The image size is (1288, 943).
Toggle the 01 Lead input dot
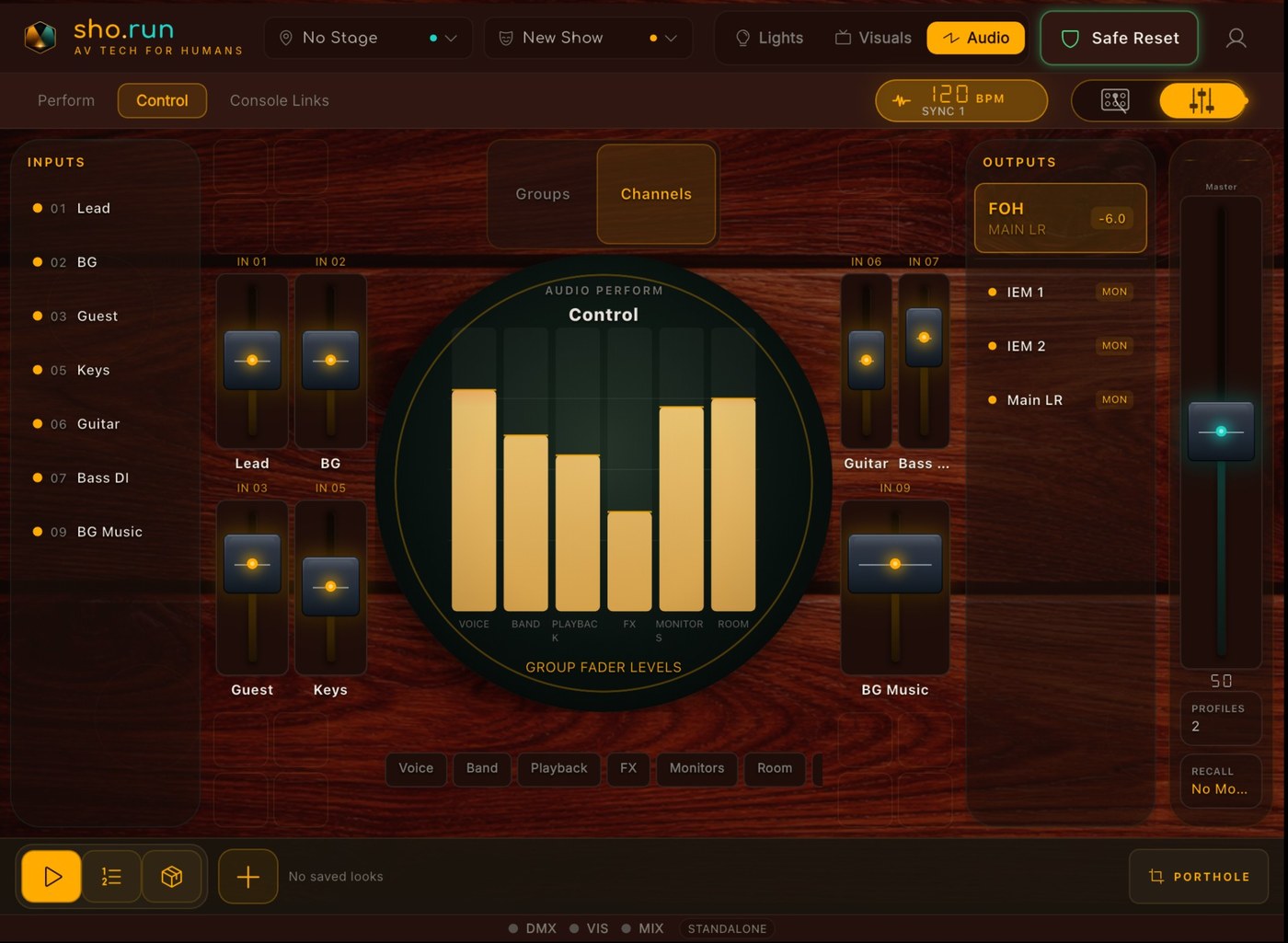[38, 208]
